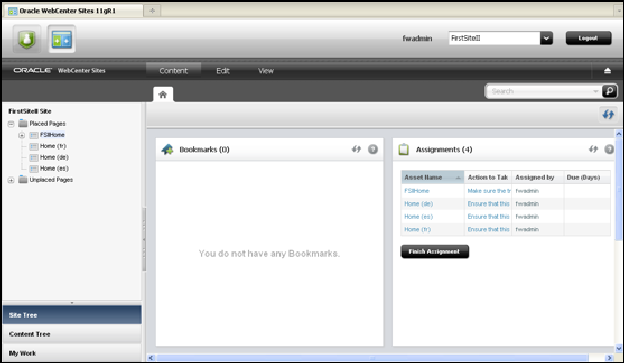The width and height of the screenshot is (624, 363).
Task: Click 'Ensure that this' action for Home (de)
Action: coord(489,204)
